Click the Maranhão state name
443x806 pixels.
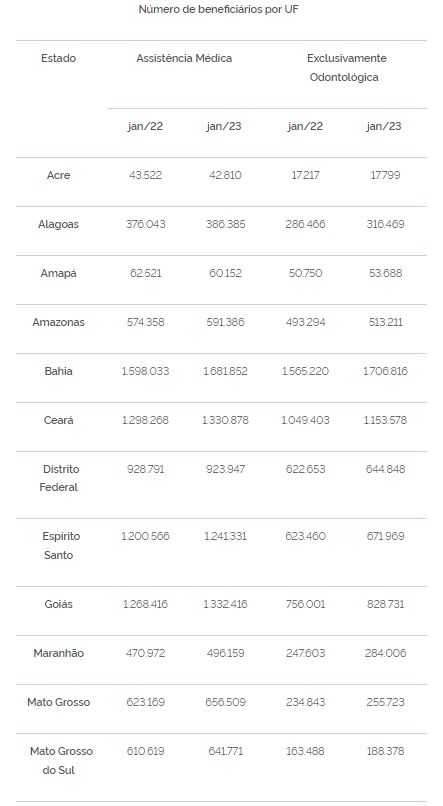(58, 653)
